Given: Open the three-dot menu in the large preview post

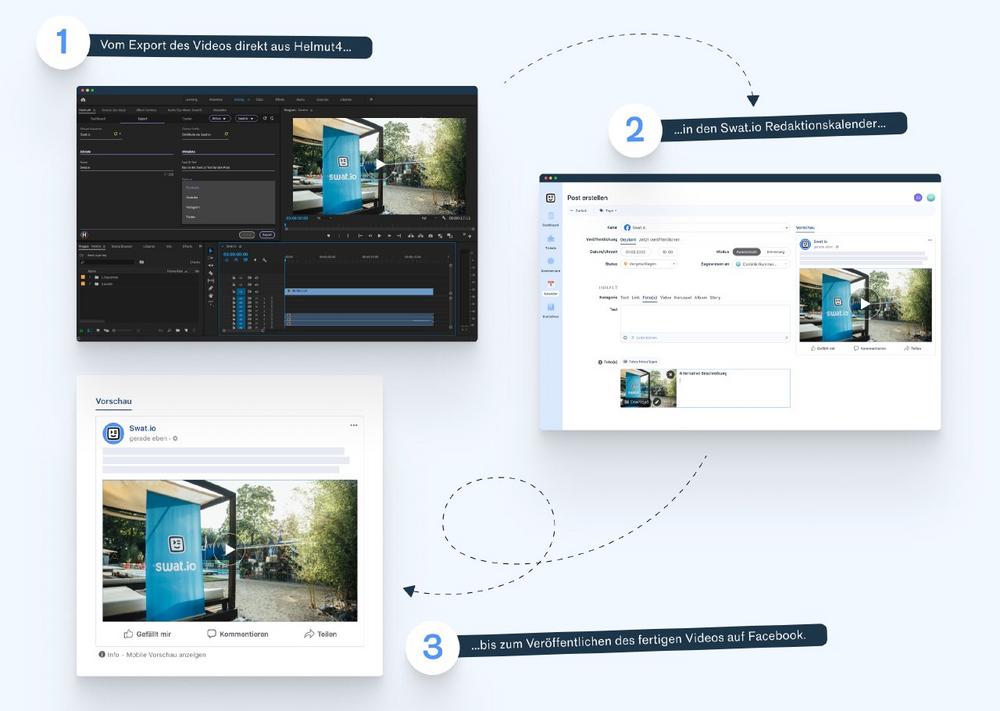Looking at the screenshot, I should coord(354,425).
